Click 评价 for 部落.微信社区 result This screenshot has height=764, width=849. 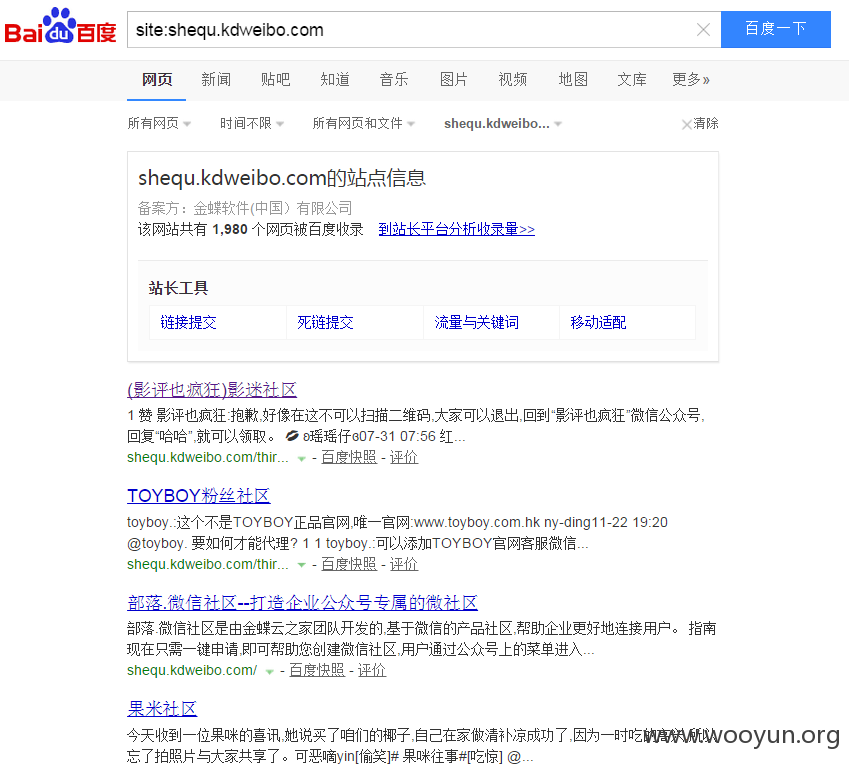[372, 670]
